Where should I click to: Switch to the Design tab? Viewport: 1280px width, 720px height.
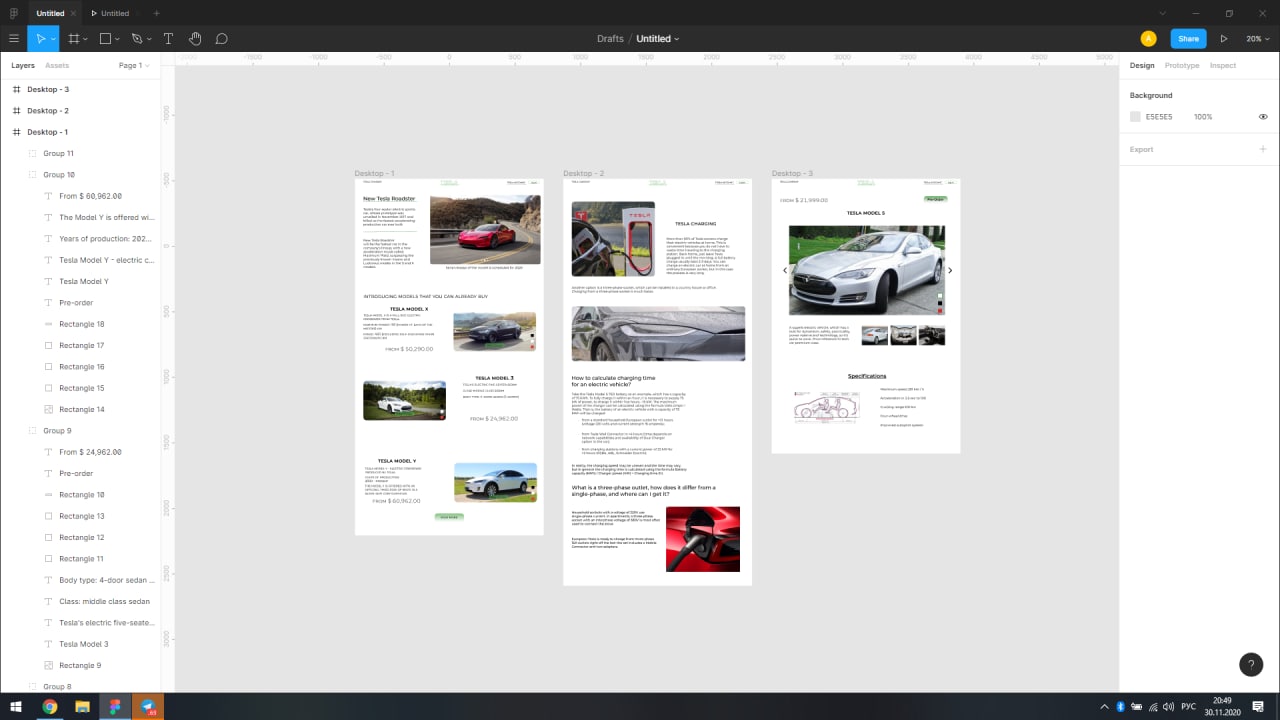pyautogui.click(x=1142, y=66)
